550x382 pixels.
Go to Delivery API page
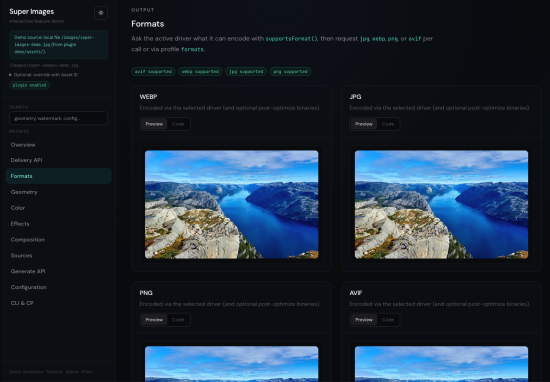pyautogui.click(x=59, y=160)
